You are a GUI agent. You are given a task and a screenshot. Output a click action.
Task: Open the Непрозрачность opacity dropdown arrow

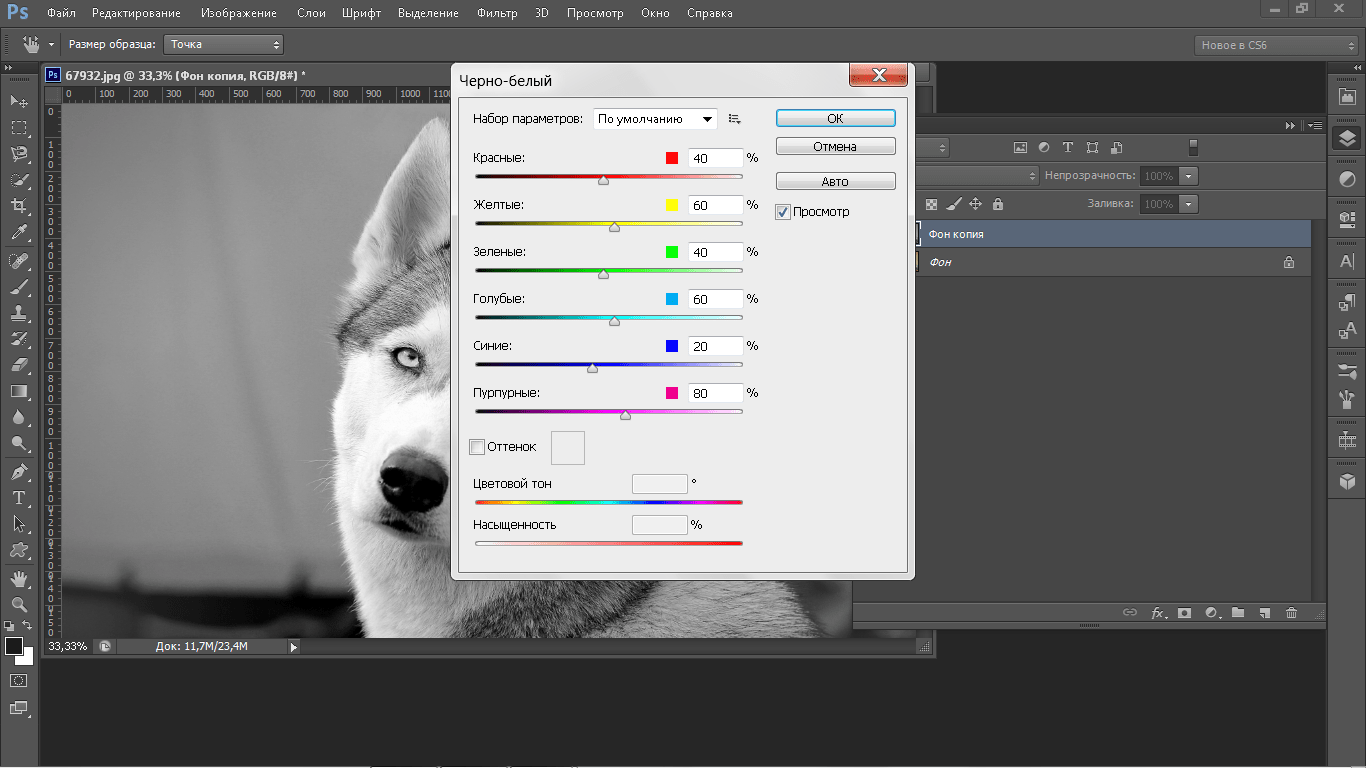click(x=1188, y=176)
